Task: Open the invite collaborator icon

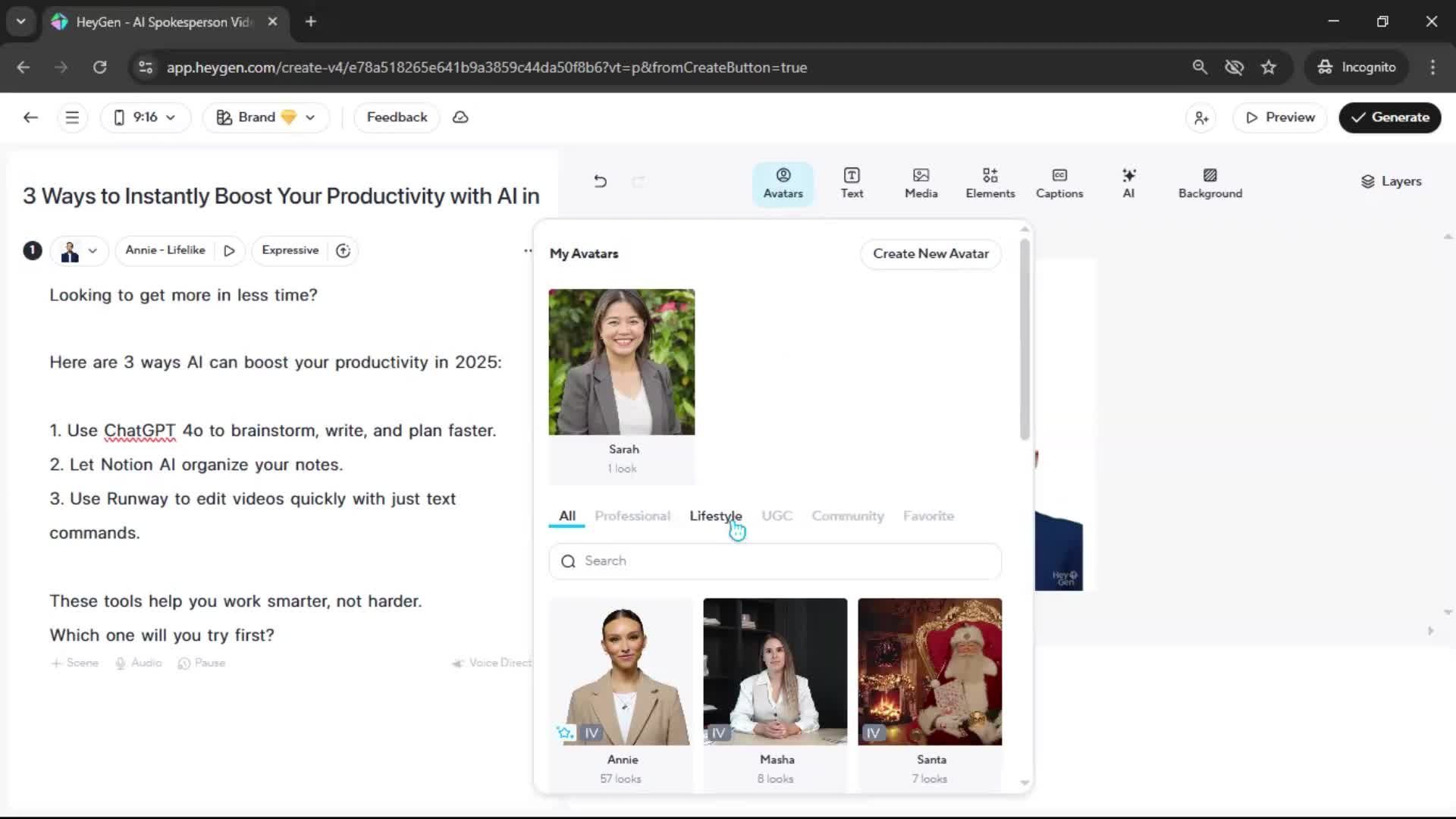Action: [x=1201, y=118]
